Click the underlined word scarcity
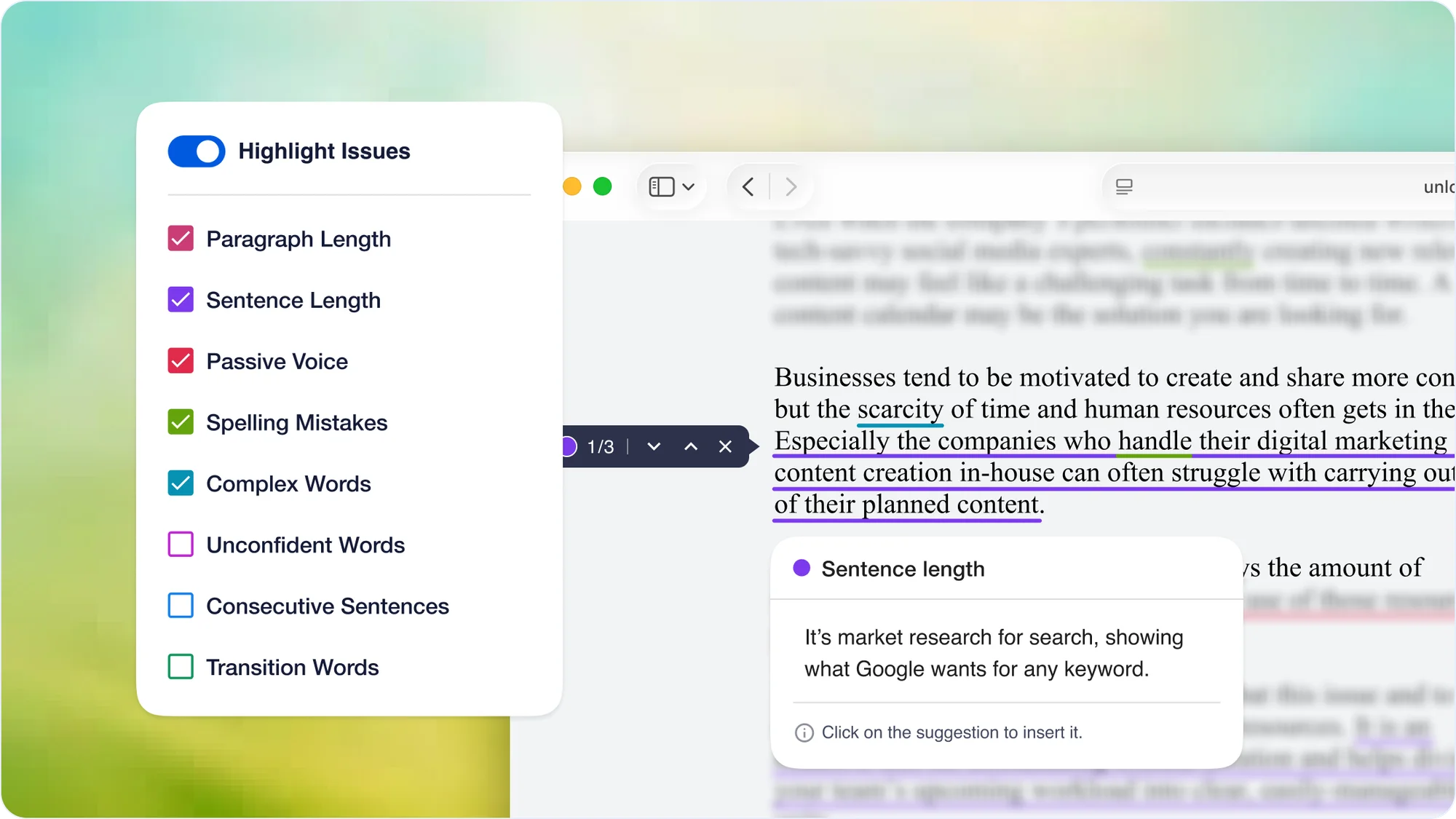 click(900, 410)
